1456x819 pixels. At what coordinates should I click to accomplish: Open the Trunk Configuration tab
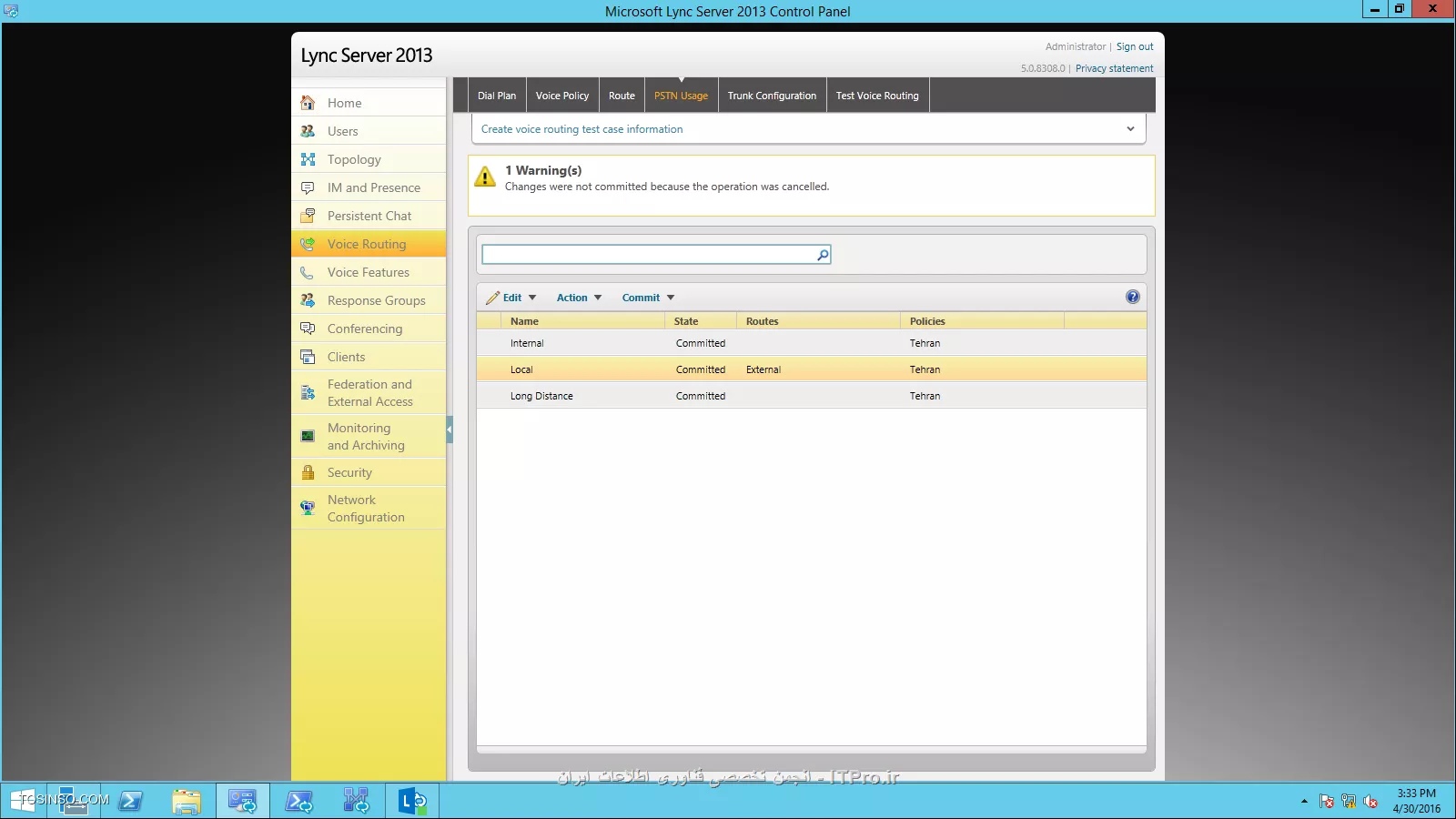pyautogui.click(x=772, y=96)
